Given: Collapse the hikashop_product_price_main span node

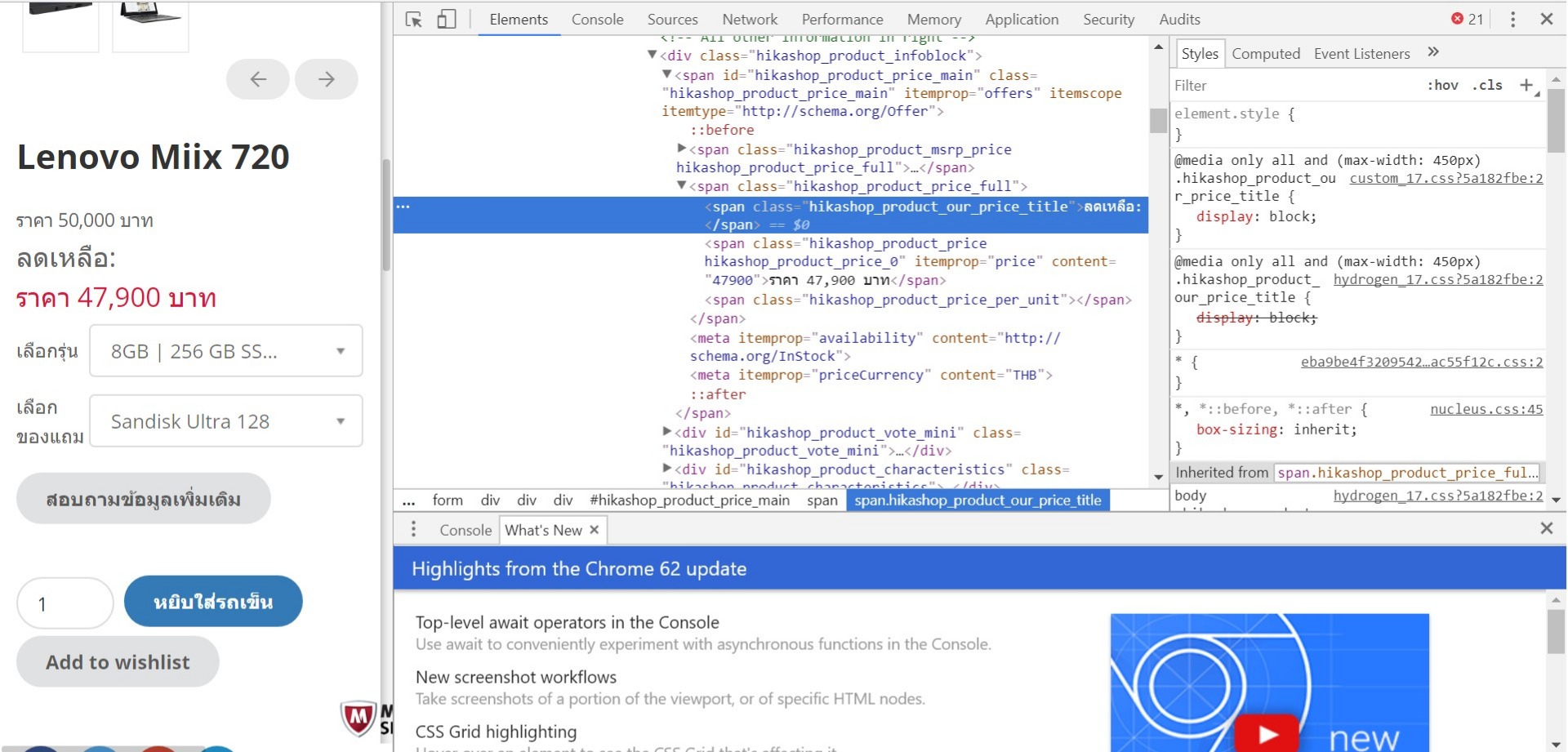Looking at the screenshot, I should 666,75.
